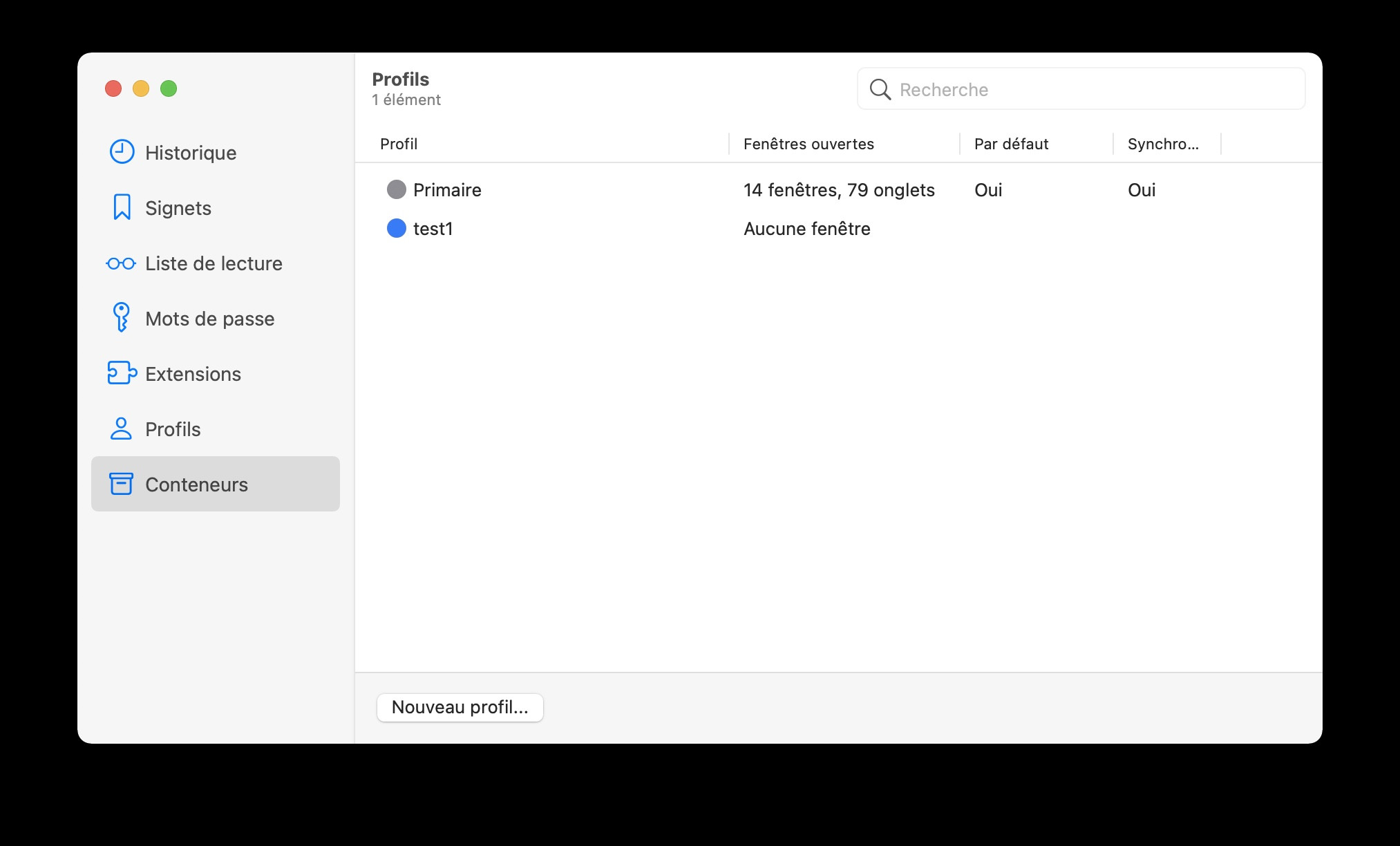Select Profils label in the sidebar
This screenshot has width=1400, height=846.
coord(173,429)
